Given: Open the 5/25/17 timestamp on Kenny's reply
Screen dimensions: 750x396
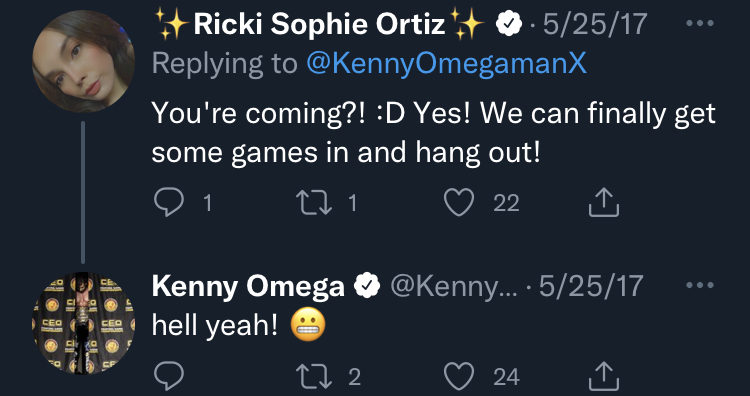Looking at the screenshot, I should tap(591, 286).
